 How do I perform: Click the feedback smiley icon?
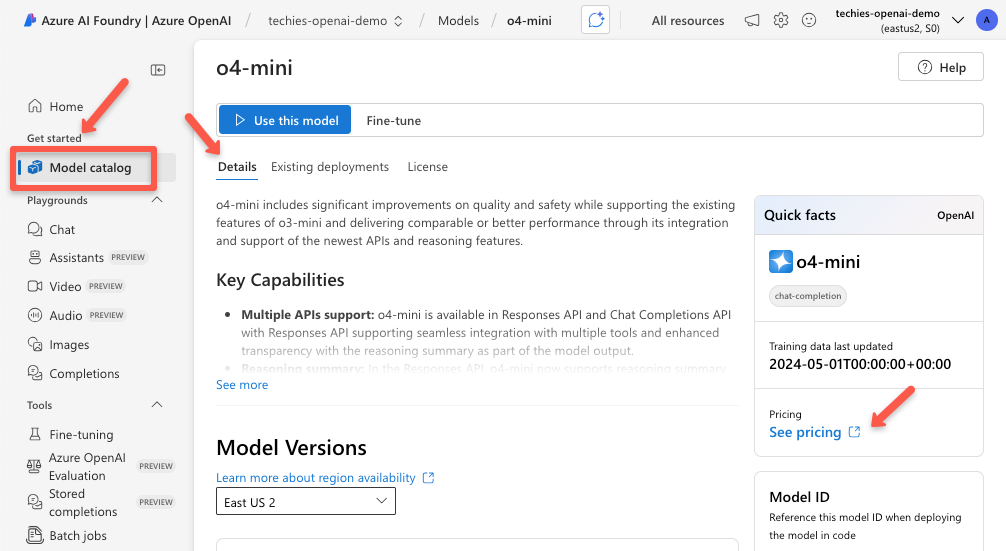pyautogui.click(x=809, y=21)
